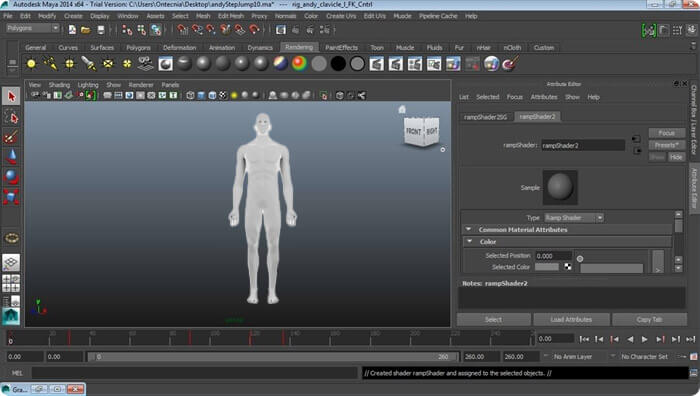The image size is (700, 396).
Task: Create directional light from shelf
Action: (x=50, y=64)
